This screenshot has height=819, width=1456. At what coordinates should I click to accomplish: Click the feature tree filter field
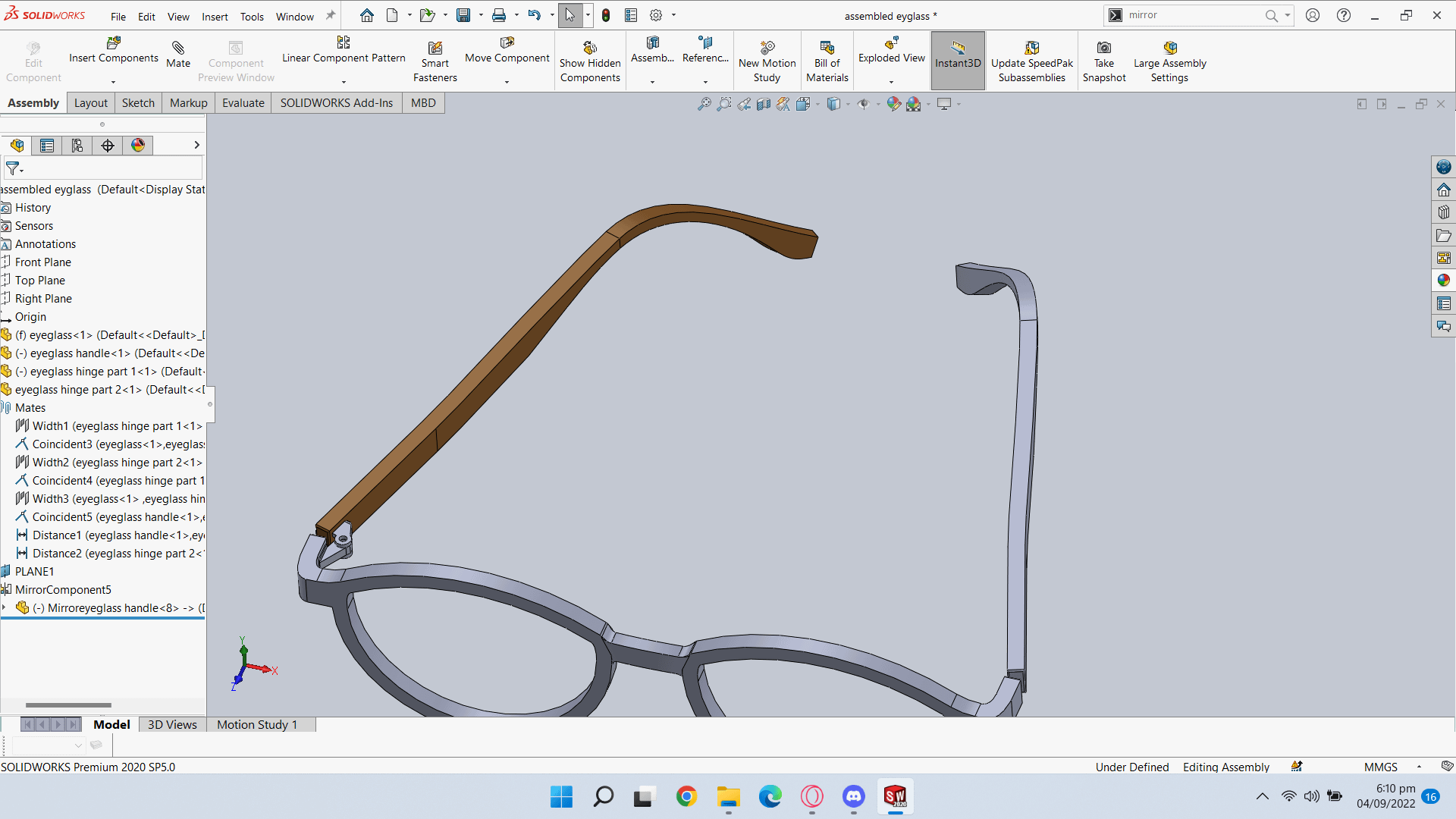pyautogui.click(x=103, y=168)
